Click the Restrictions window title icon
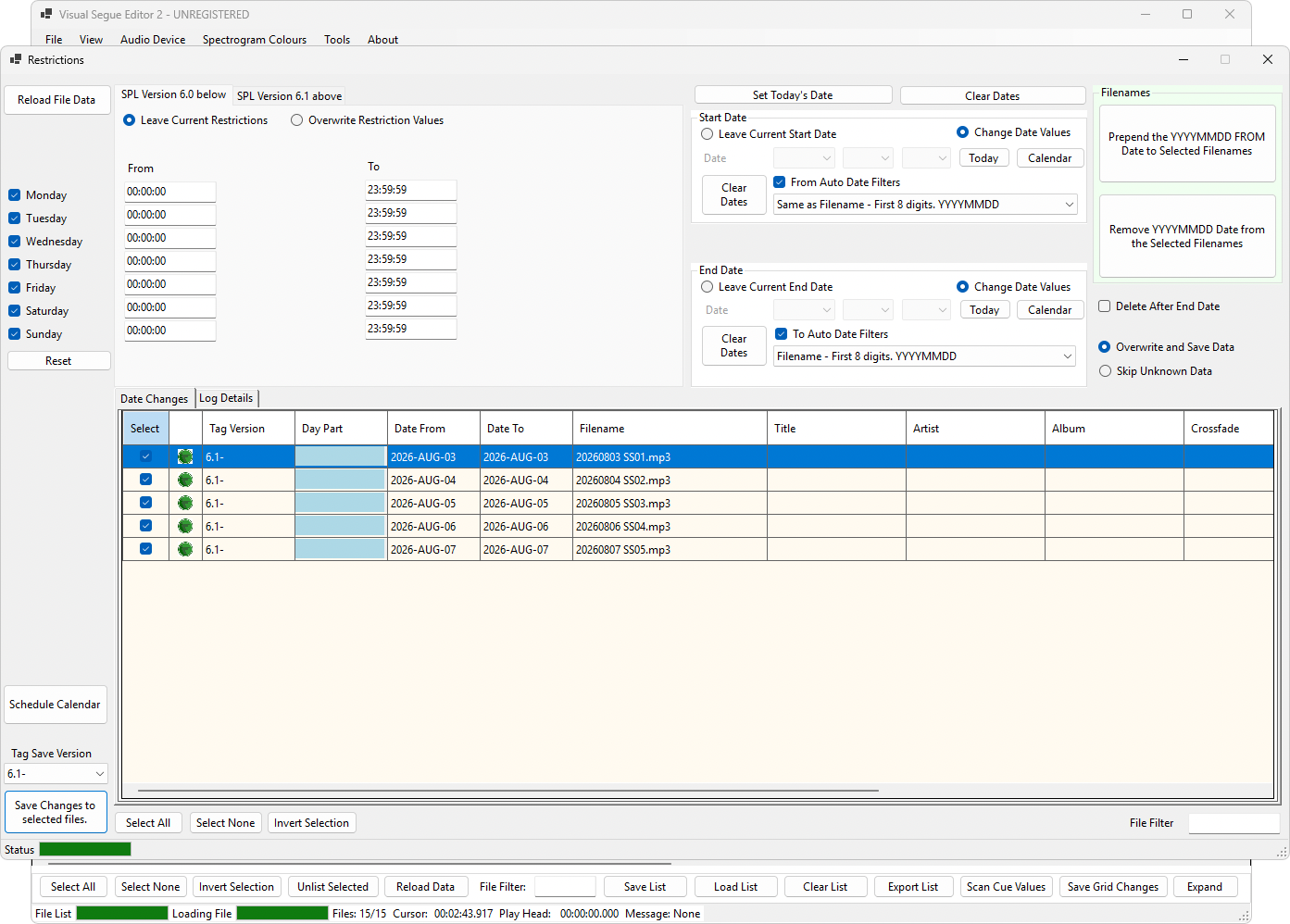 [x=15, y=59]
